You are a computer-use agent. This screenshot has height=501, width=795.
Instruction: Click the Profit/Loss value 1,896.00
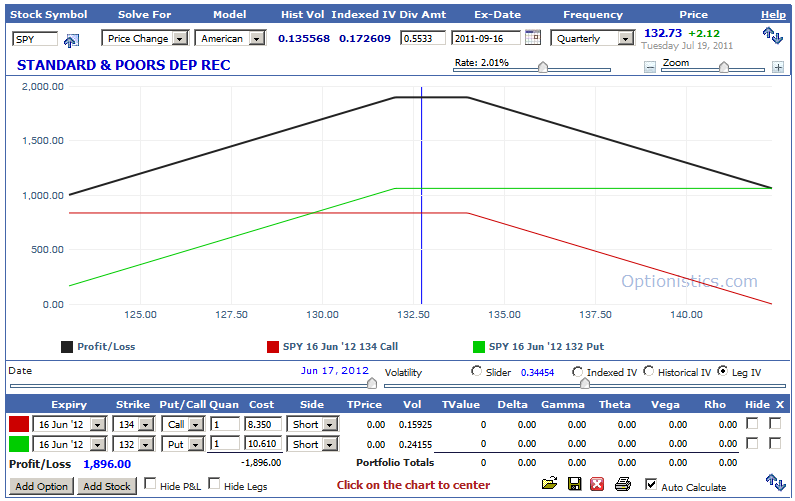pyautogui.click(x=107, y=464)
